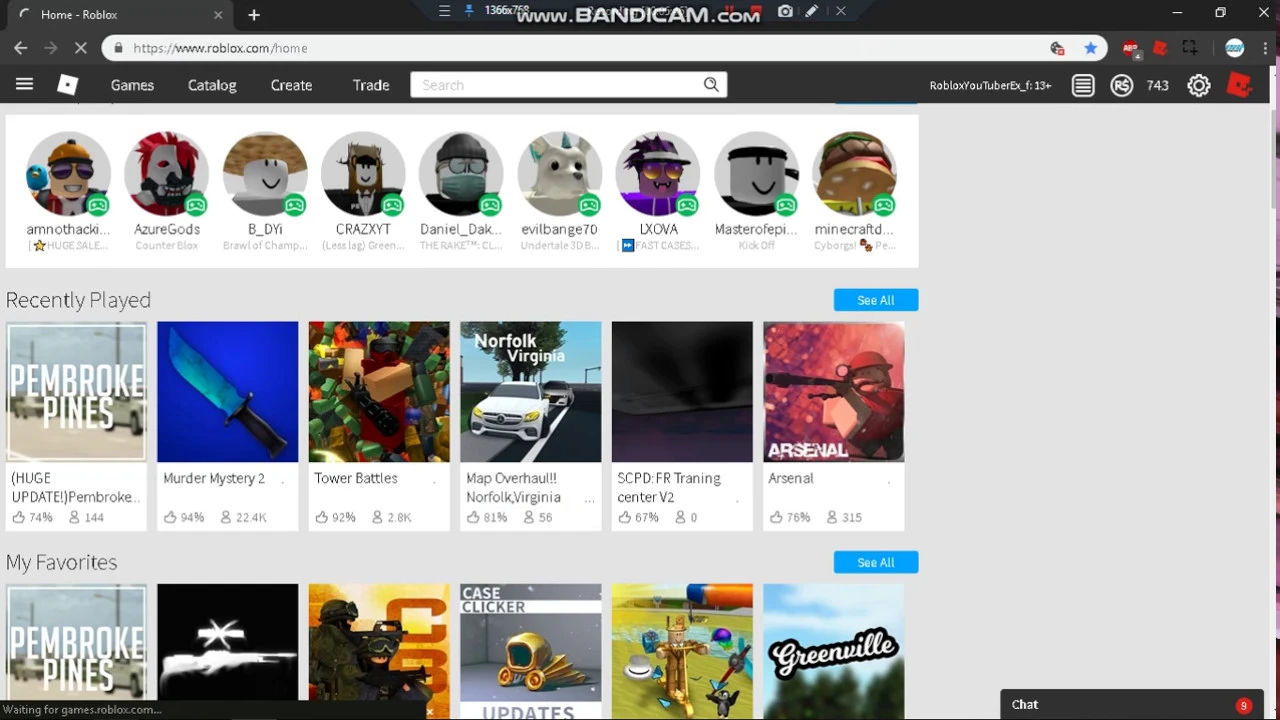Open AzureGods friend avatar

click(x=167, y=174)
